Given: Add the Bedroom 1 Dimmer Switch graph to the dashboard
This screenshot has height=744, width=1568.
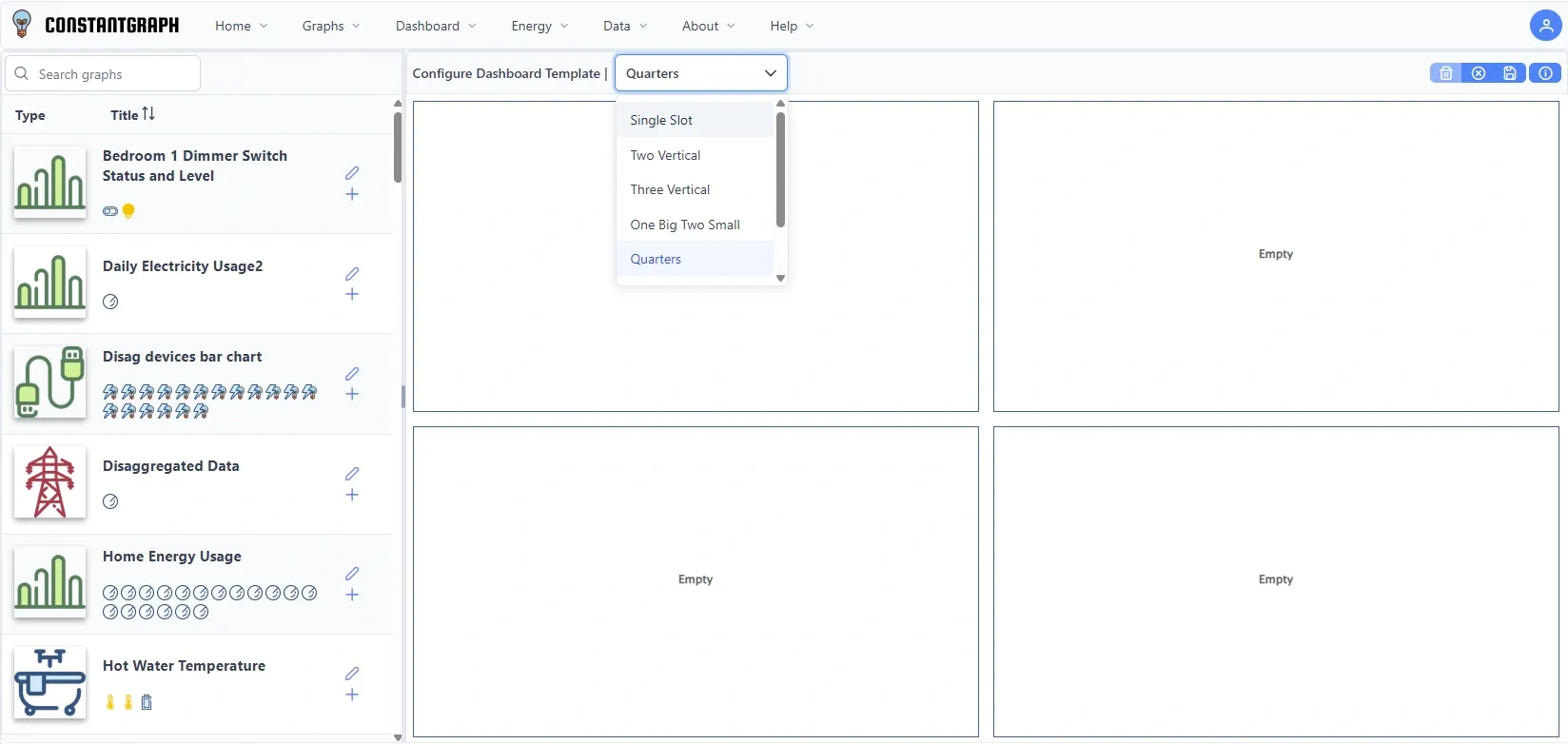Looking at the screenshot, I should [352, 194].
